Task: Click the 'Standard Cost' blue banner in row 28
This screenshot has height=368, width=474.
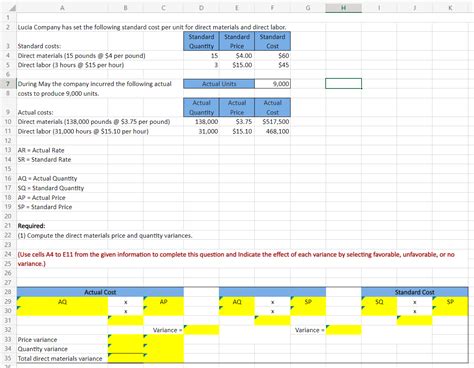Action: pos(415,292)
